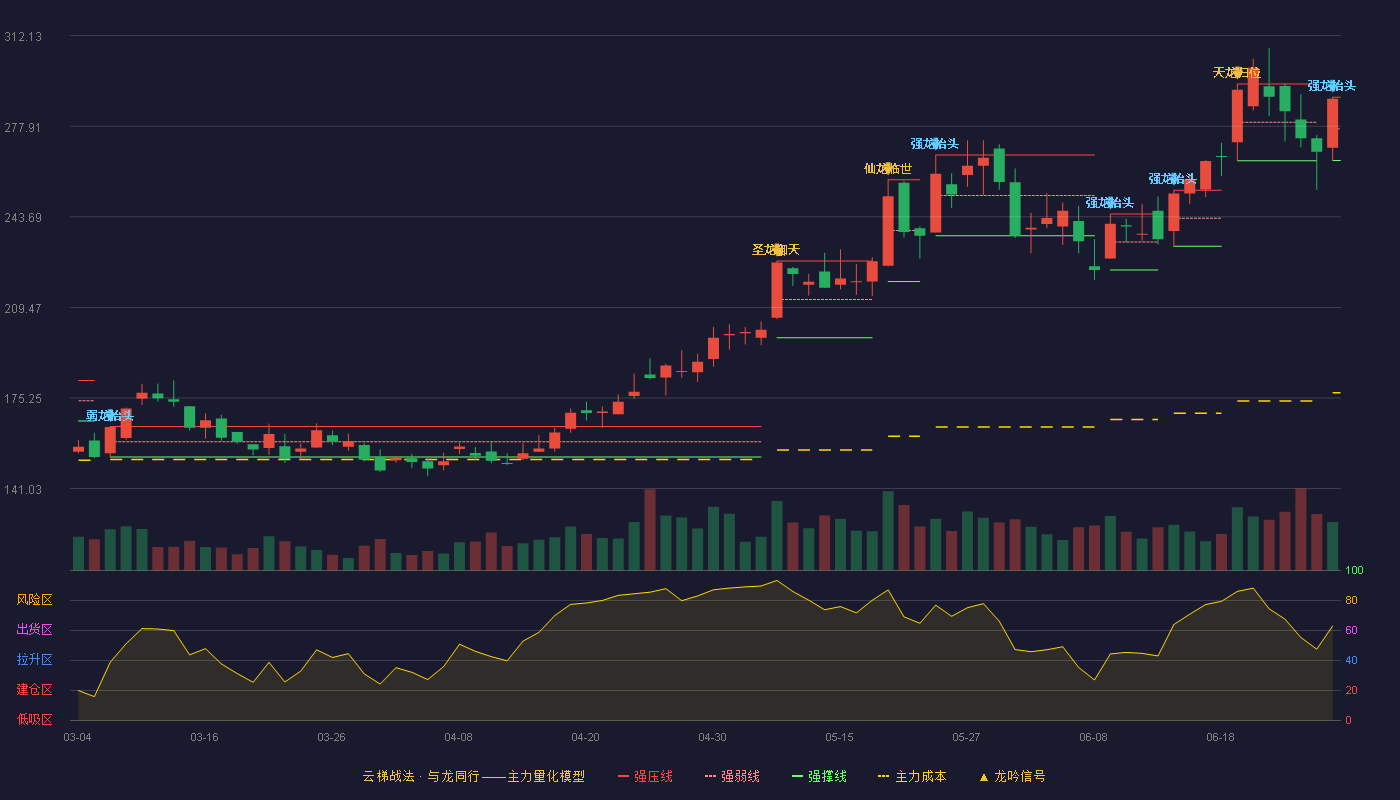The height and width of the screenshot is (800, 1400).
Task: Click the 03-26 date label
Action: pyautogui.click(x=332, y=737)
